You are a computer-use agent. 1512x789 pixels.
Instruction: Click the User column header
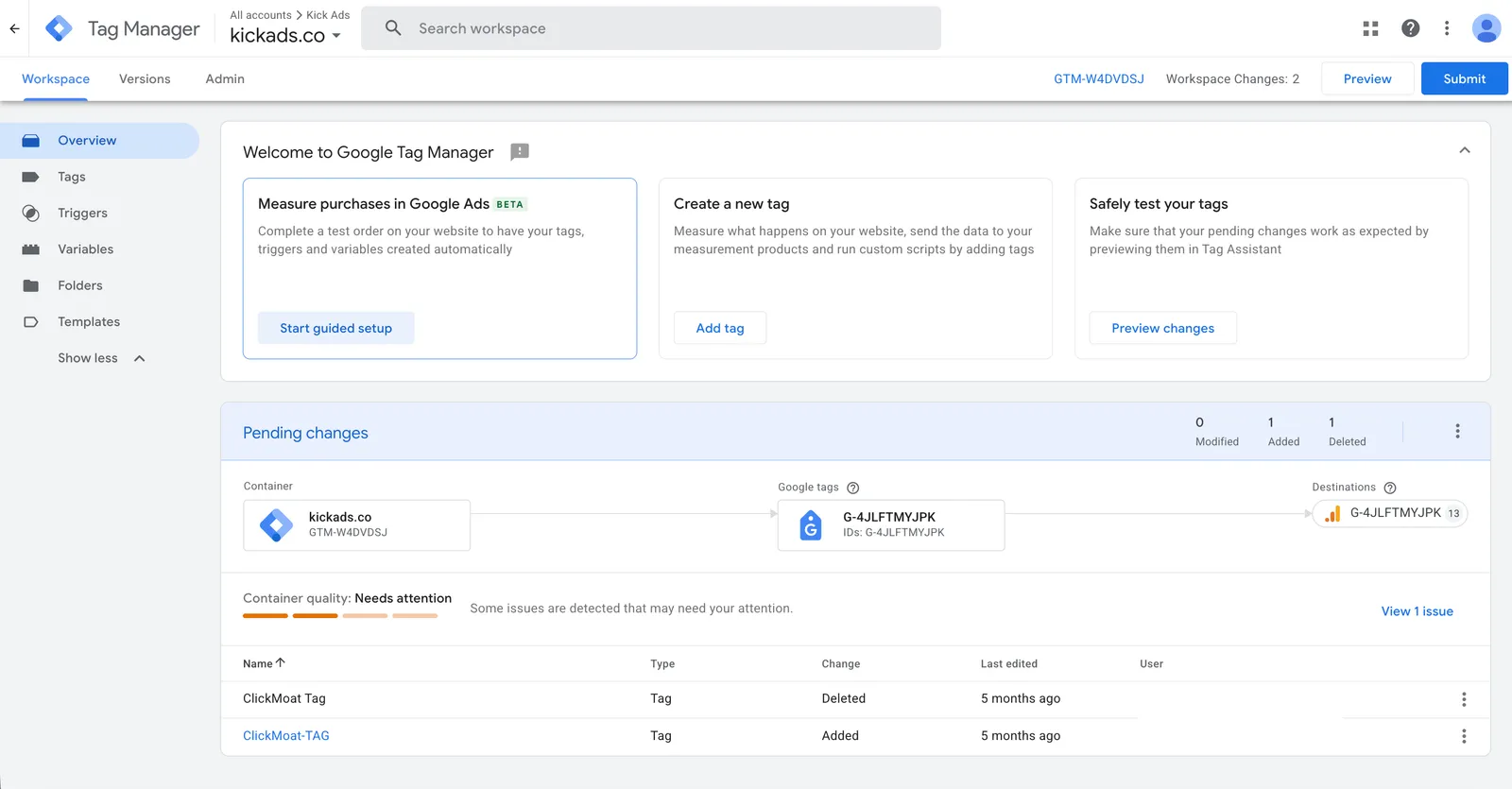(x=1151, y=664)
